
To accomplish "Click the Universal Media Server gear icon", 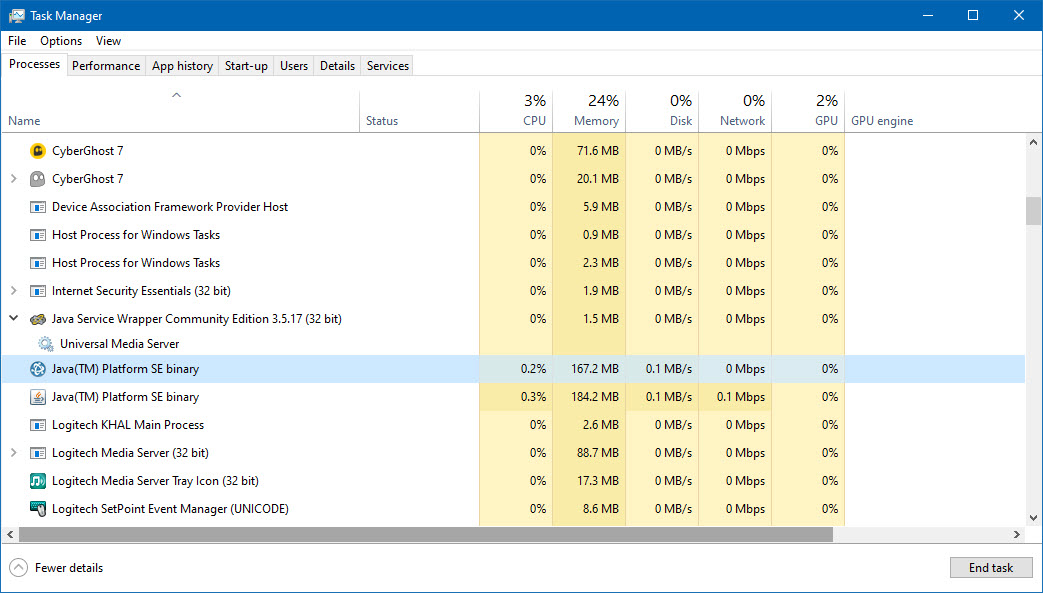I will 45,344.
